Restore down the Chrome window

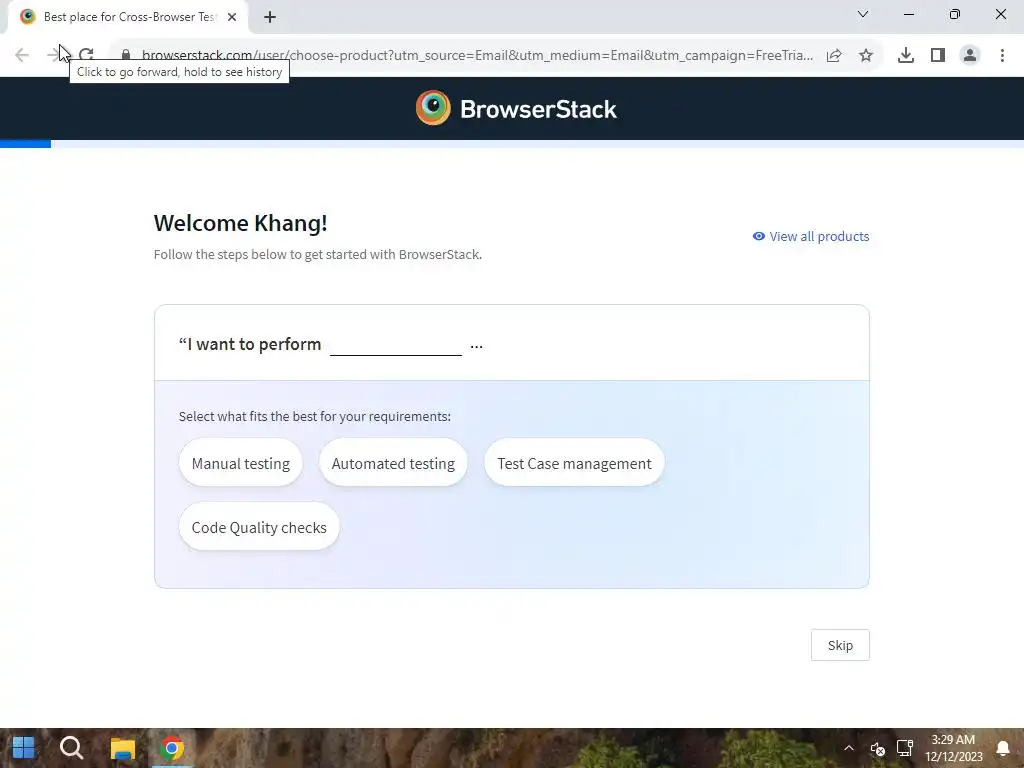click(x=955, y=14)
